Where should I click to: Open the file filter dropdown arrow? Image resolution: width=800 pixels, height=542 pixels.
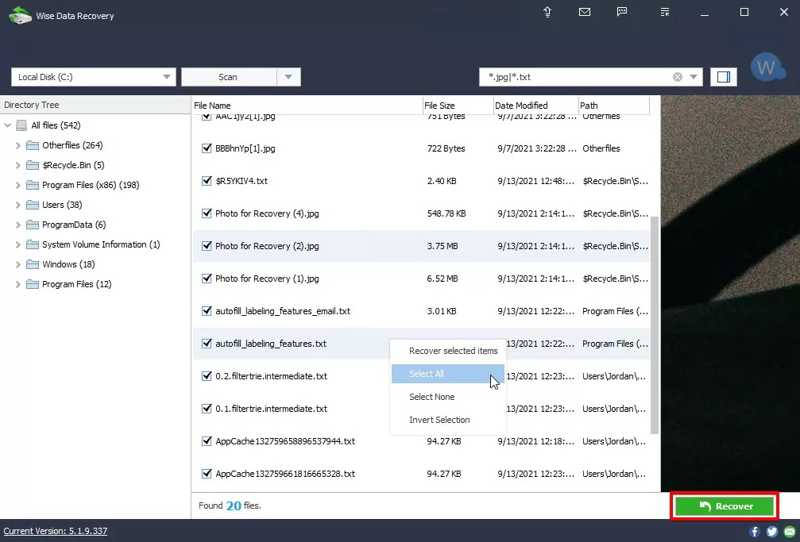693,77
